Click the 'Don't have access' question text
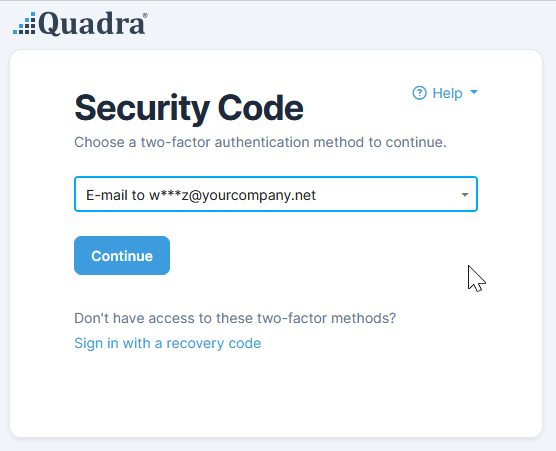The image size is (556, 451). [235, 318]
